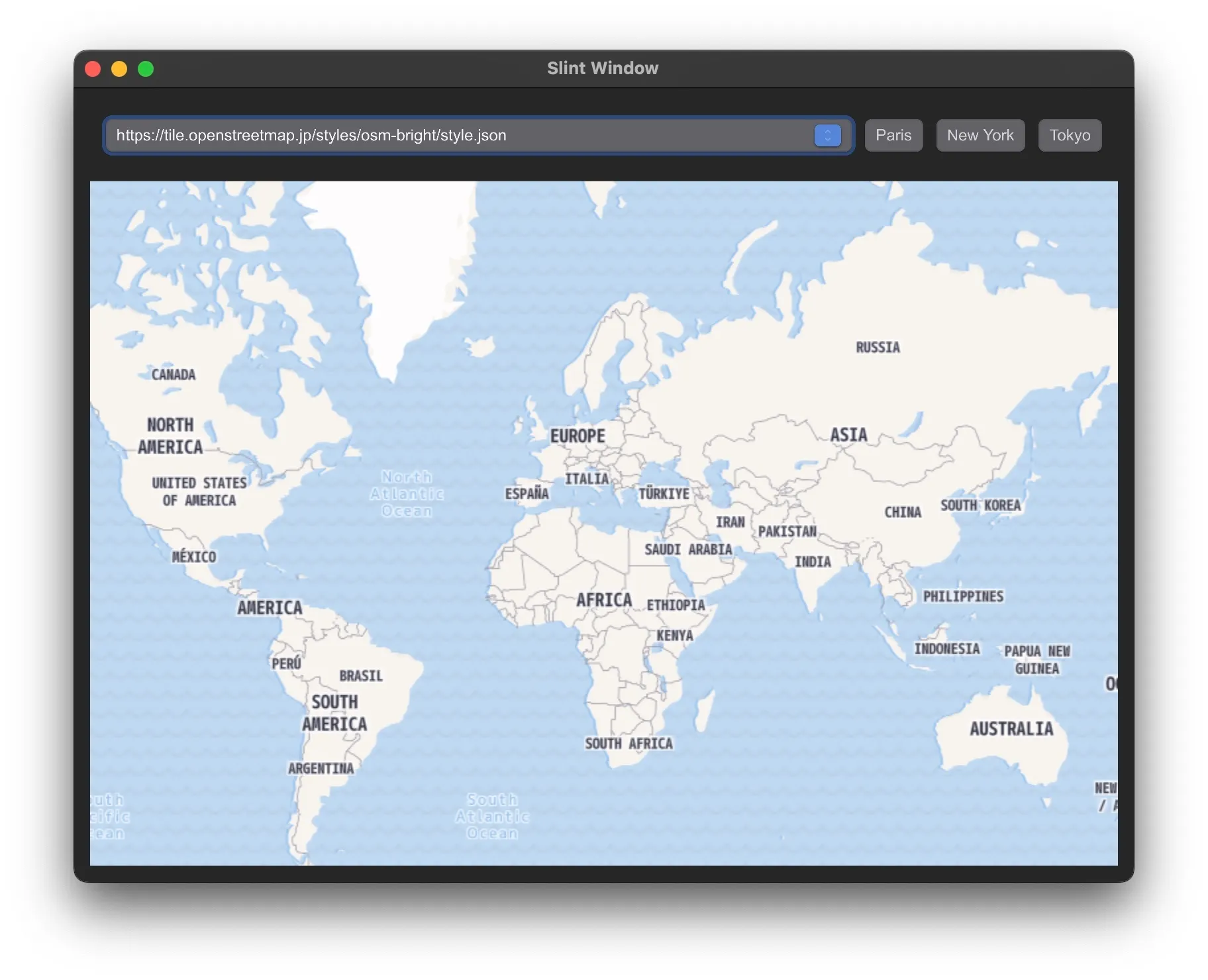Click inside the style URL input field
Screen dimensions: 1208x980
coord(397,135)
